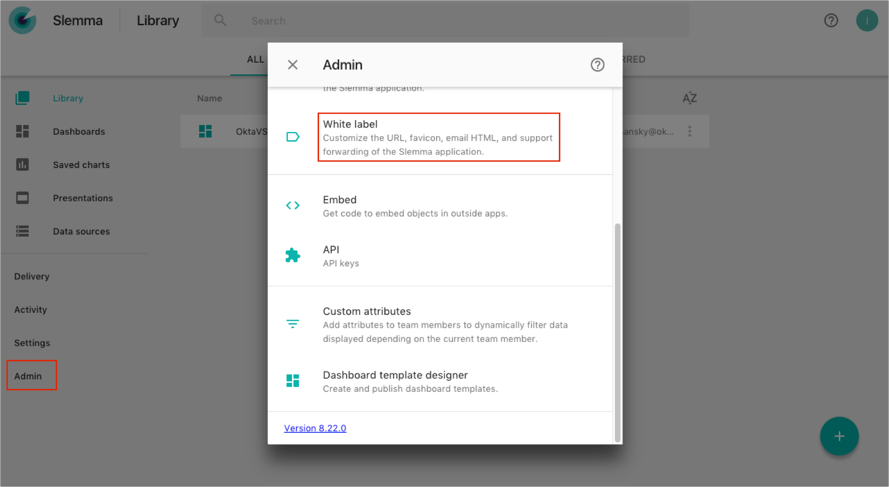Open the three-dot menu for OktaVS row
This screenshot has height=487, width=889.
[689, 132]
